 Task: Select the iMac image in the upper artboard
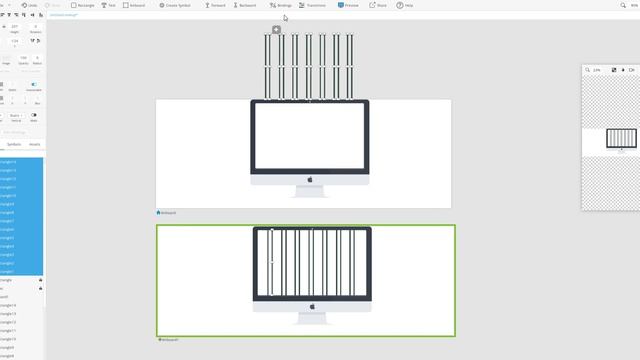tap(310, 149)
